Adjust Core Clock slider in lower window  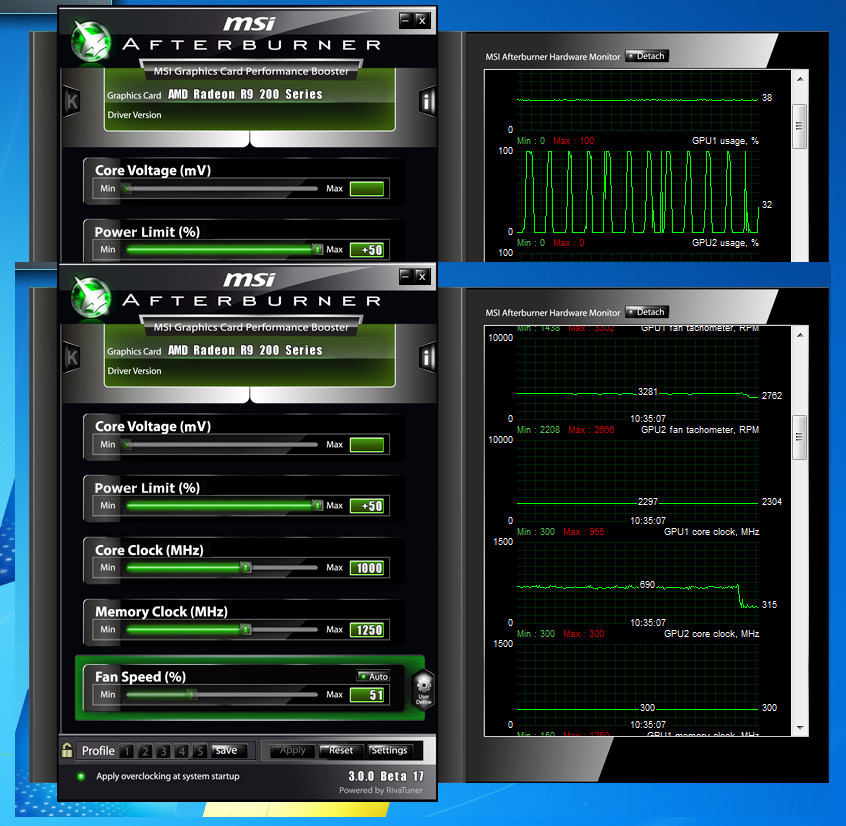click(x=245, y=568)
